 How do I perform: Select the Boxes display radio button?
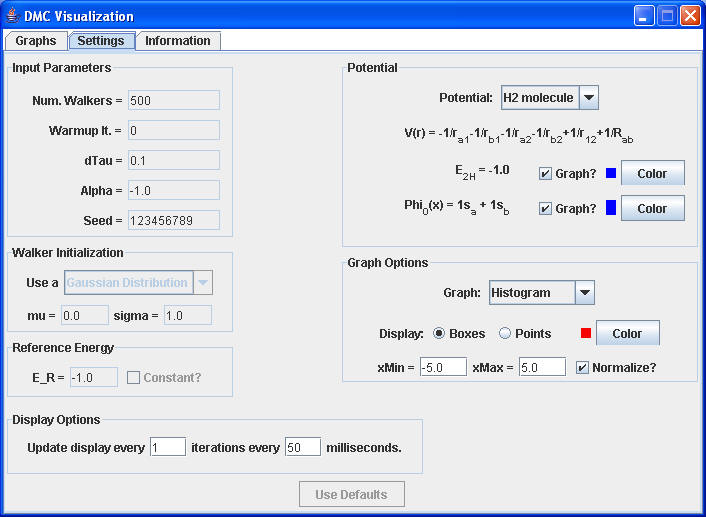pyautogui.click(x=439, y=333)
